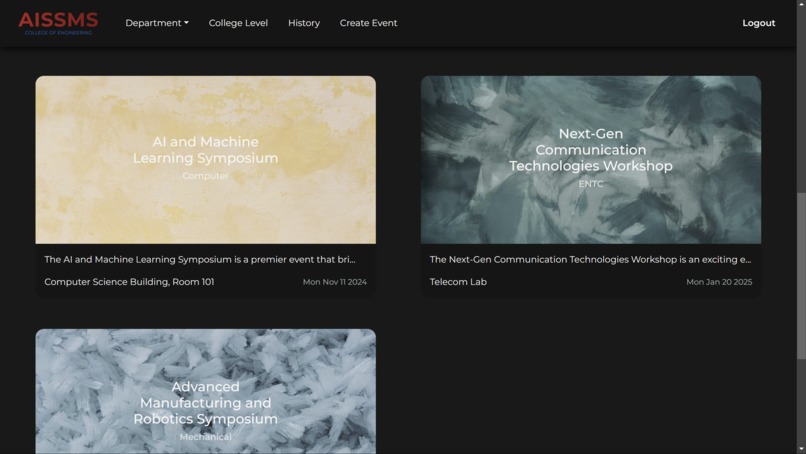Viewport: 806px width, 454px height.
Task: Click the 'ENTC' department label on workshop card
Action: click(x=591, y=184)
